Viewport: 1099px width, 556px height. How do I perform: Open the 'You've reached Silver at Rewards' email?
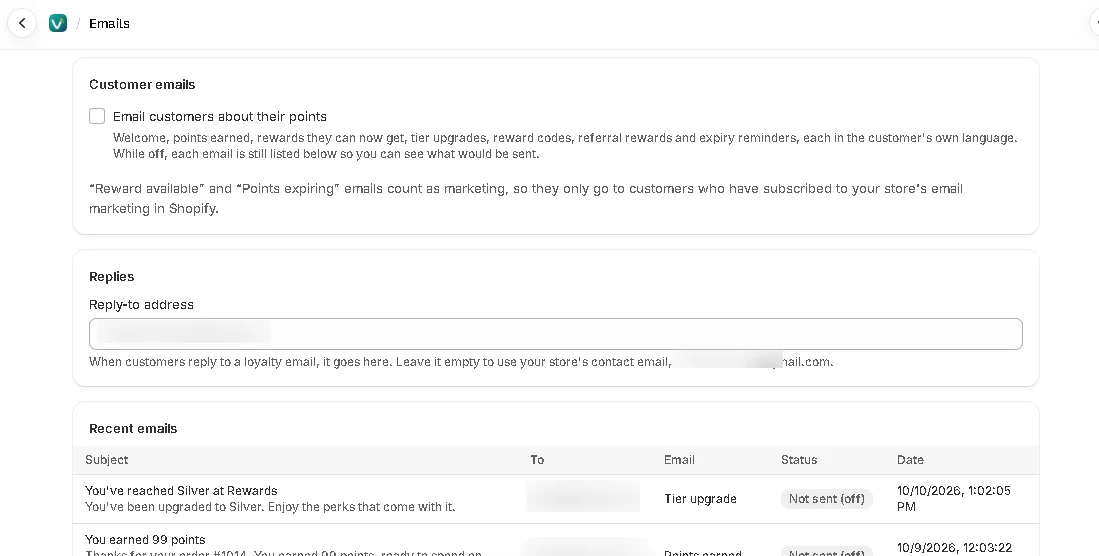[x=181, y=491]
